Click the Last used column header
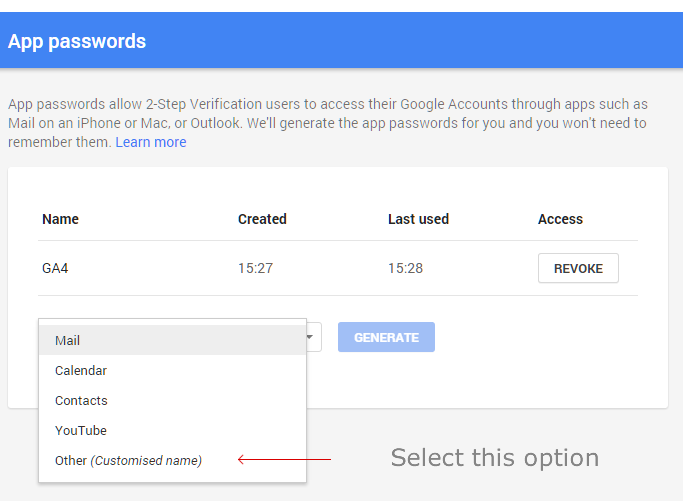This screenshot has width=683, height=501. click(418, 219)
